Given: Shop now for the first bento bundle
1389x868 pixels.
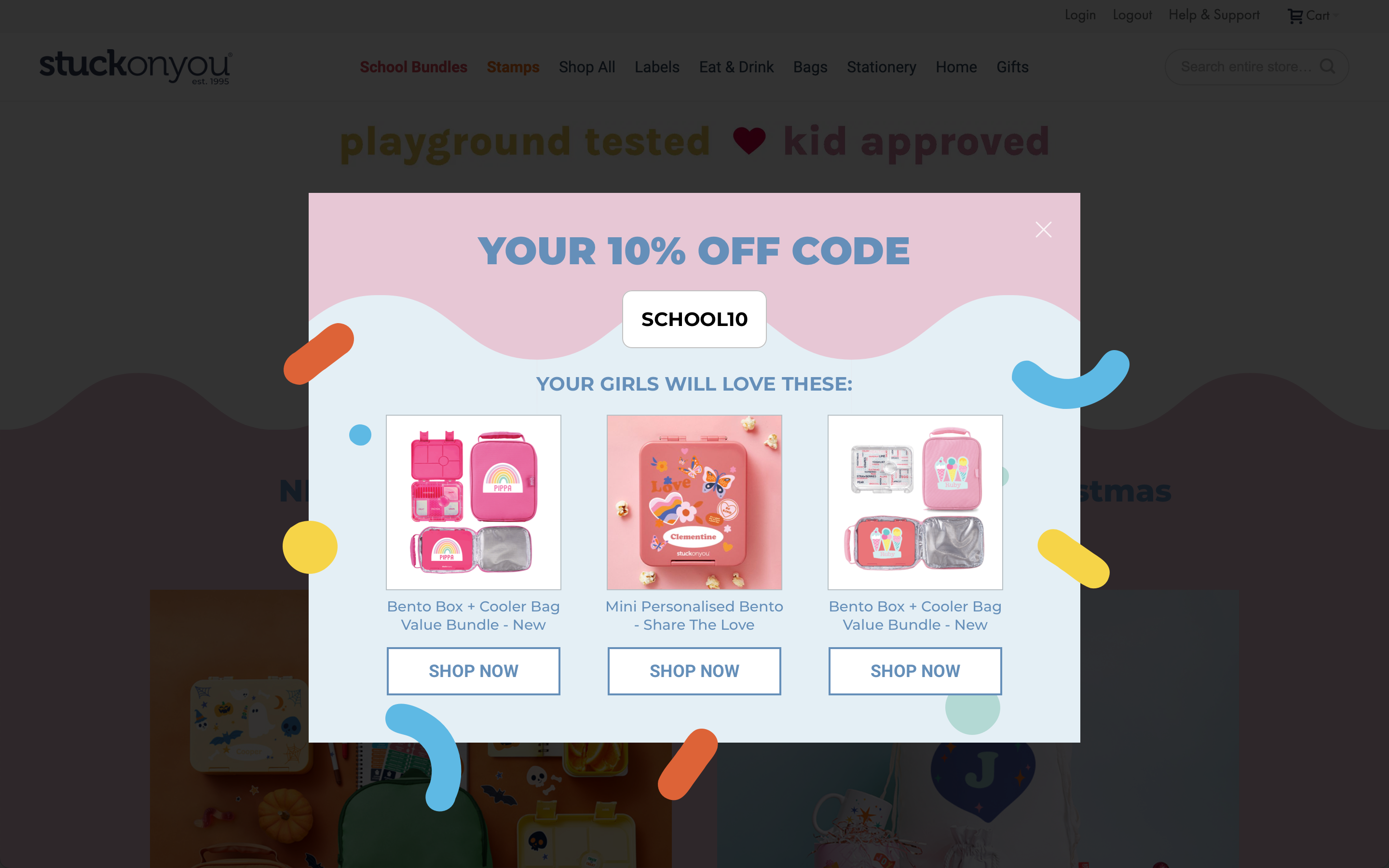Looking at the screenshot, I should [x=473, y=671].
